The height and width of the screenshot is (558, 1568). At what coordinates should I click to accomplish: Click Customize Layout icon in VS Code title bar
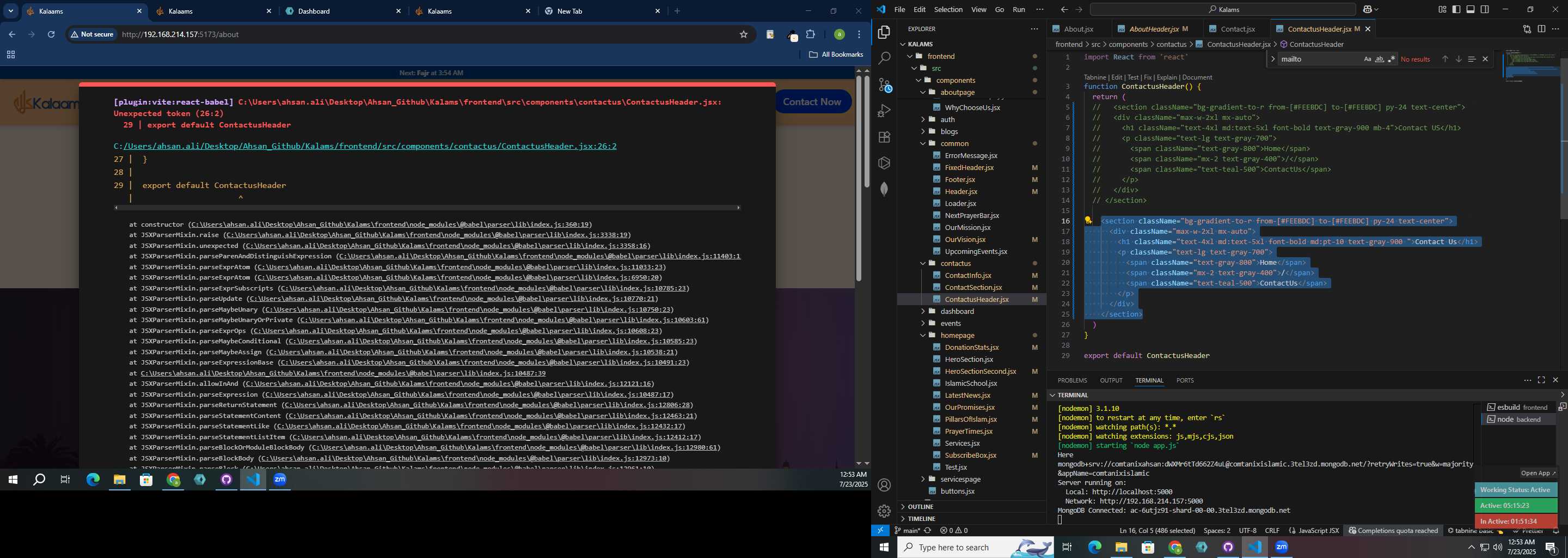tap(1442, 9)
